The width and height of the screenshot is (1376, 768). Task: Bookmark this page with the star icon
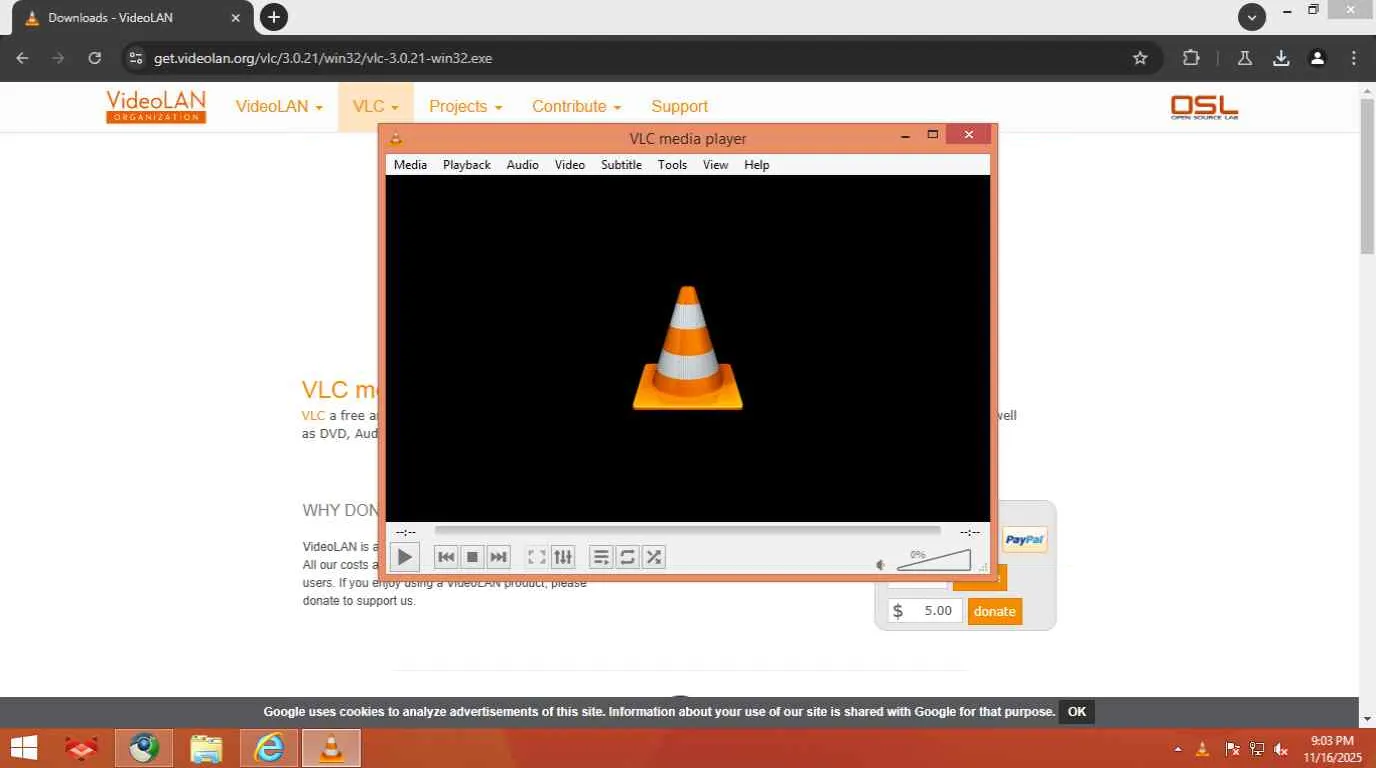[x=1140, y=58]
